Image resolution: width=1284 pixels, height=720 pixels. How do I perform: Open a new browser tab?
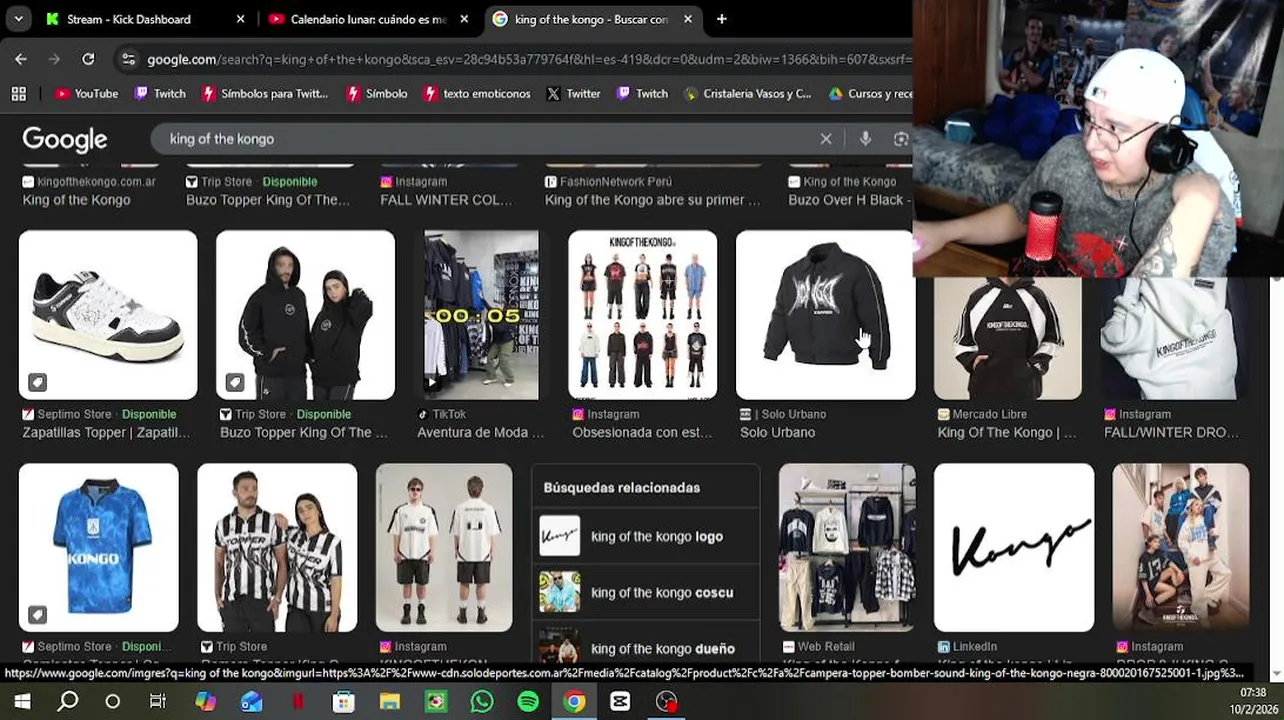click(721, 19)
